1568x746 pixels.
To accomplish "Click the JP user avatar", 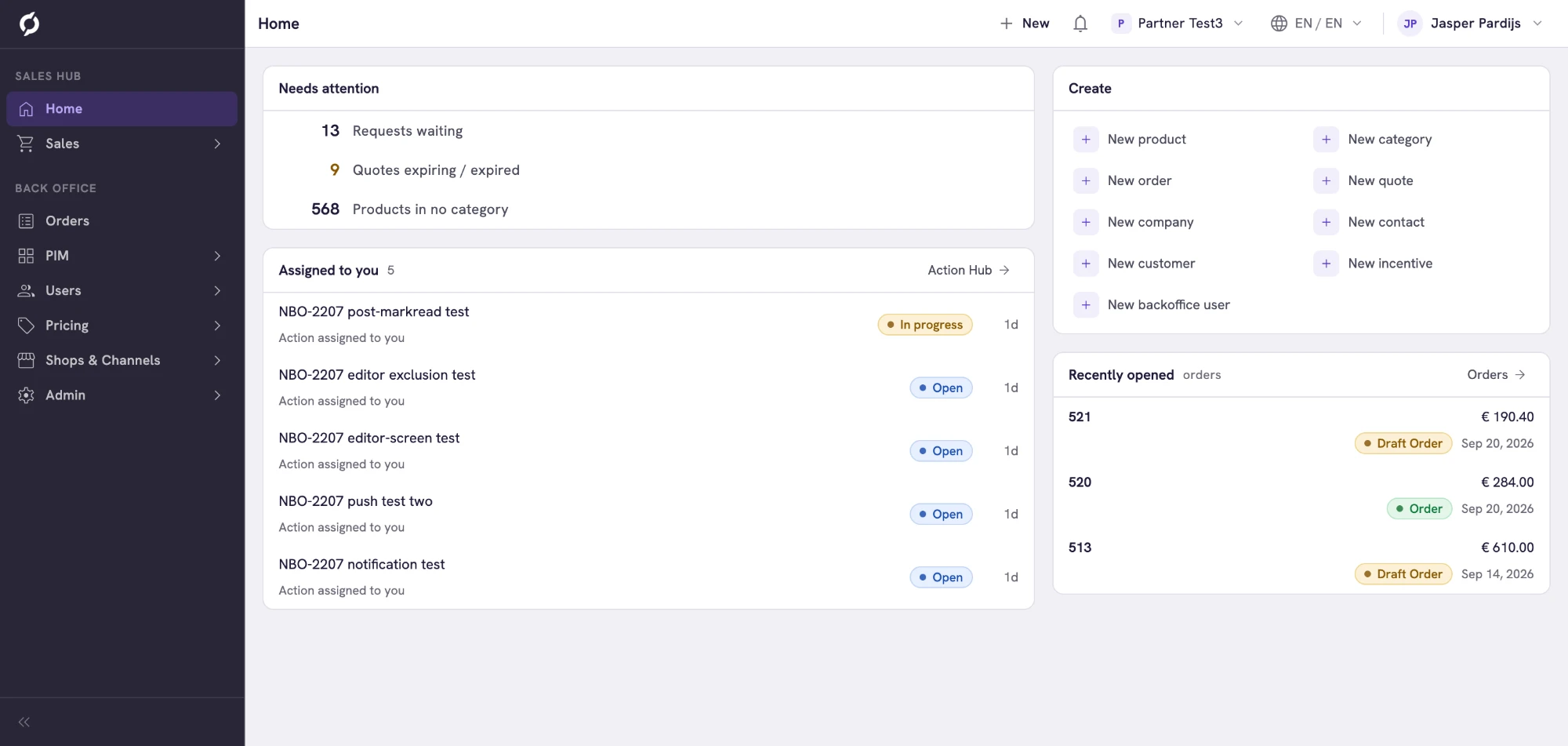I will click(x=1410, y=24).
